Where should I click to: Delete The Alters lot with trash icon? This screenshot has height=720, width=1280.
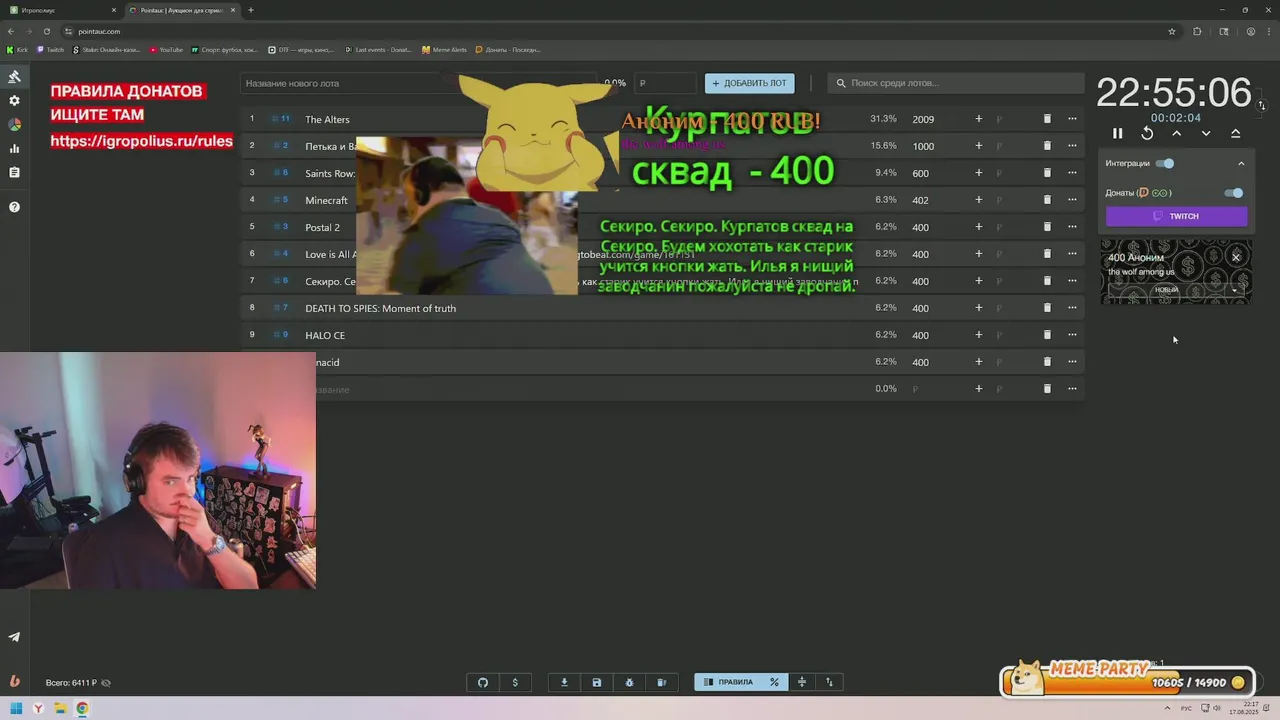tap(1047, 119)
